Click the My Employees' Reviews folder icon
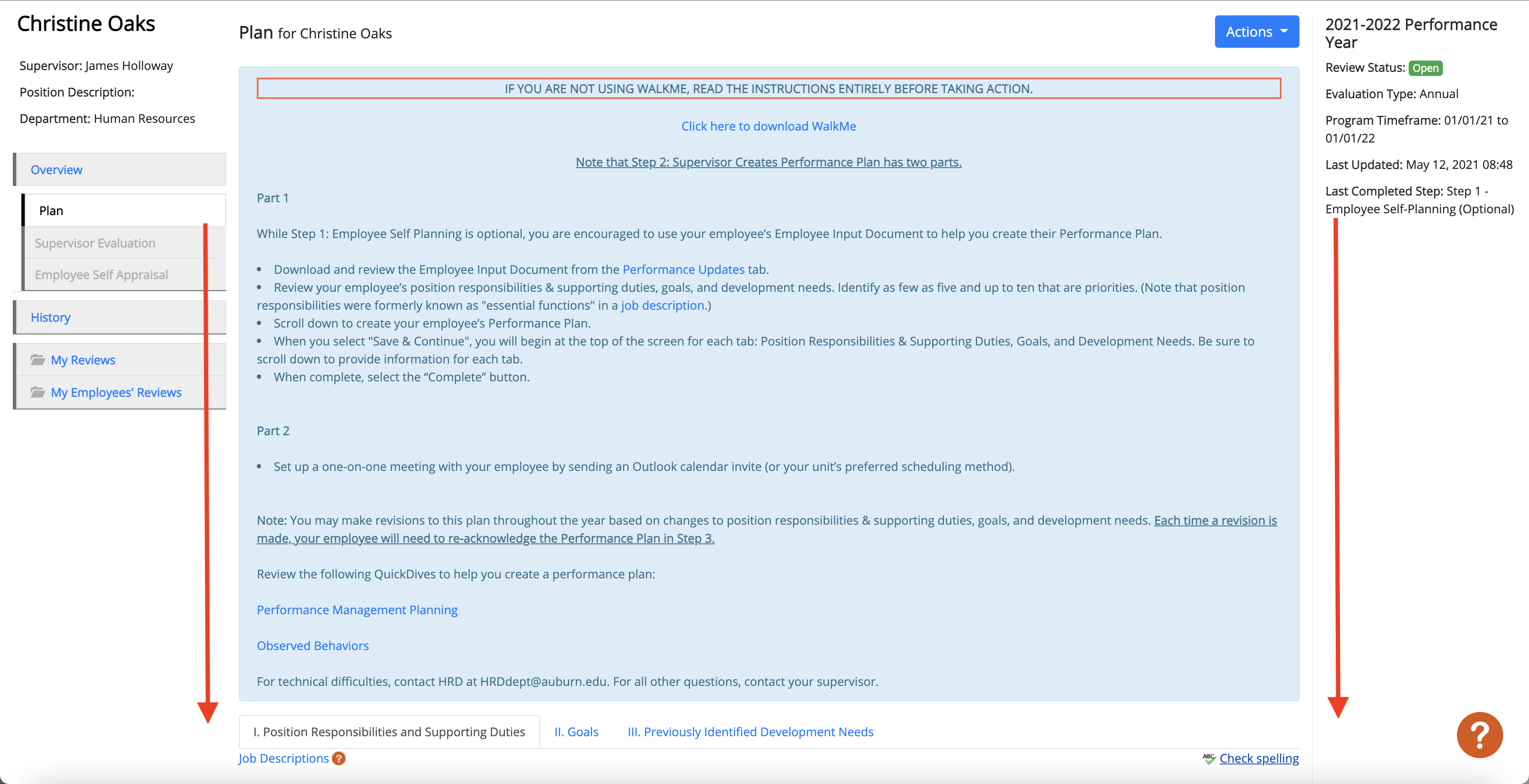This screenshot has width=1529, height=784. point(38,392)
